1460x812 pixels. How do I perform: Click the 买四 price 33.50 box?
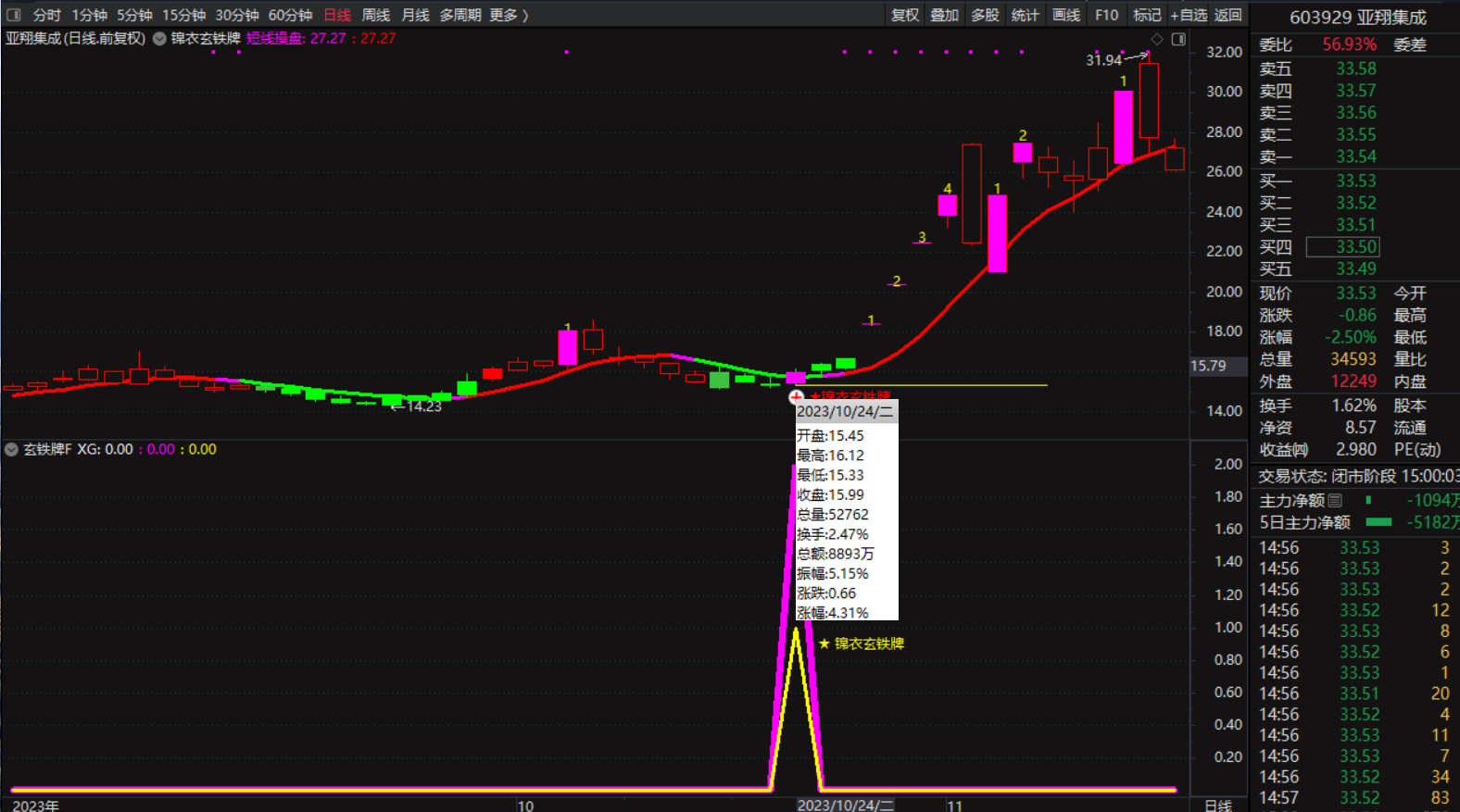[1342, 247]
